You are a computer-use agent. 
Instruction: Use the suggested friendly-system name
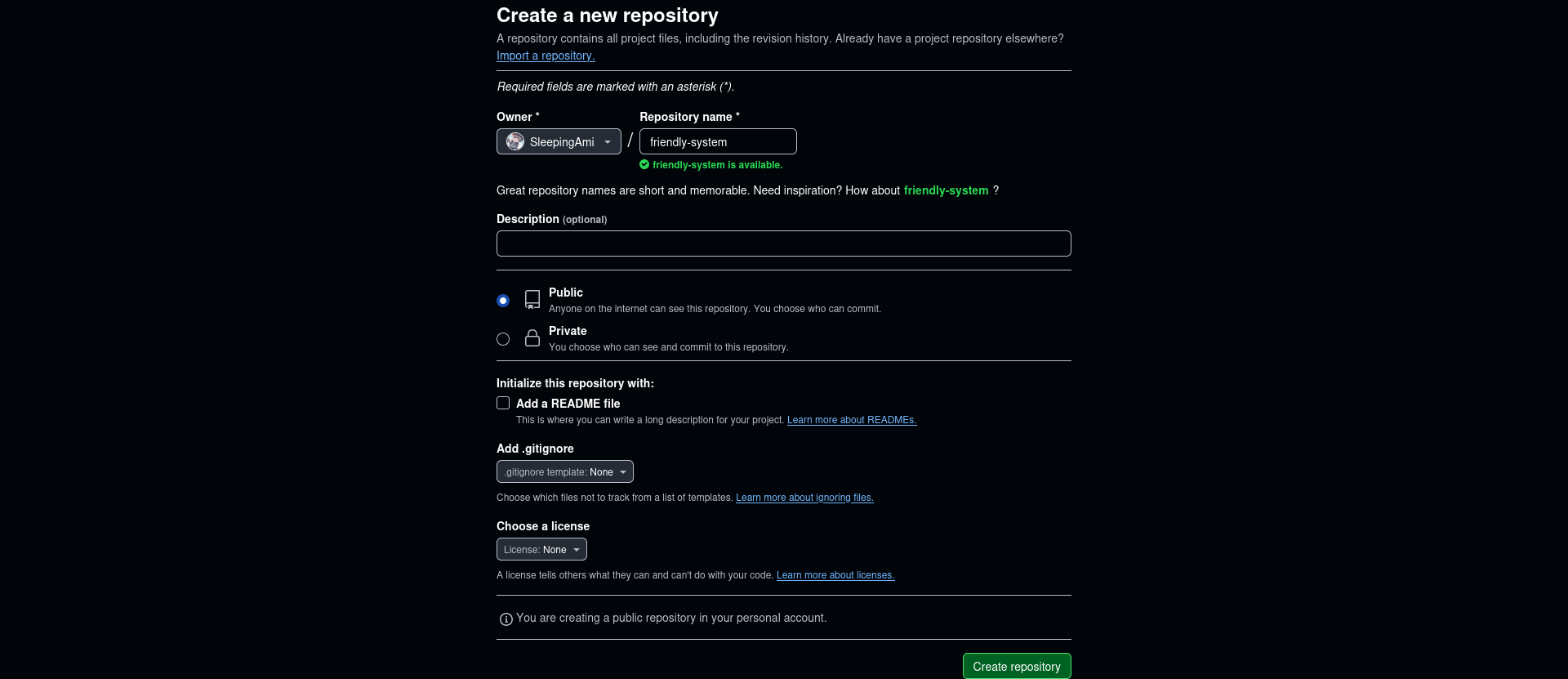point(946,190)
